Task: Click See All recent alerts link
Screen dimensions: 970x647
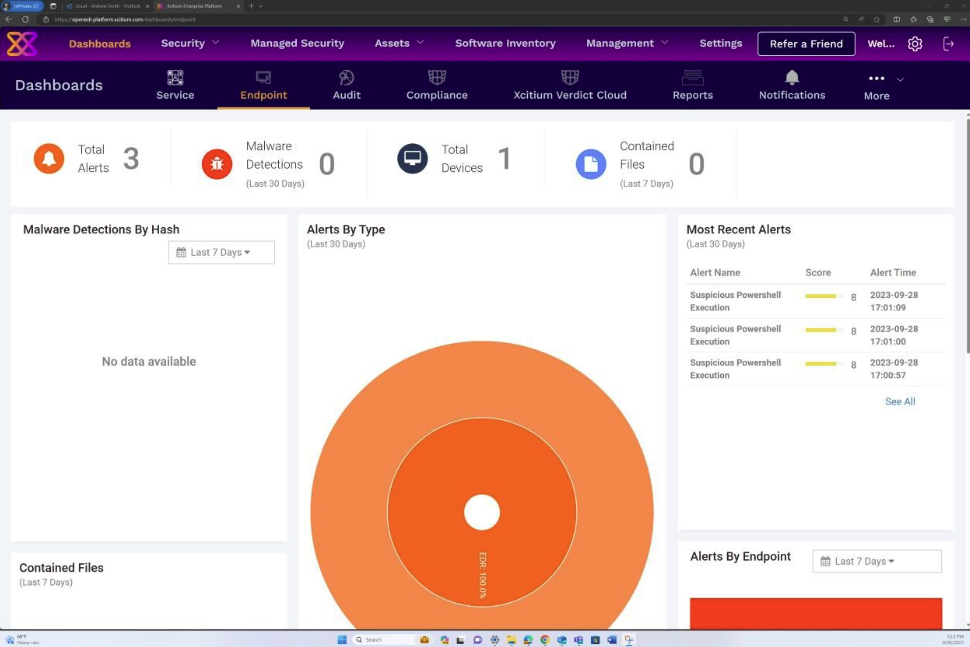Action: [x=900, y=401]
